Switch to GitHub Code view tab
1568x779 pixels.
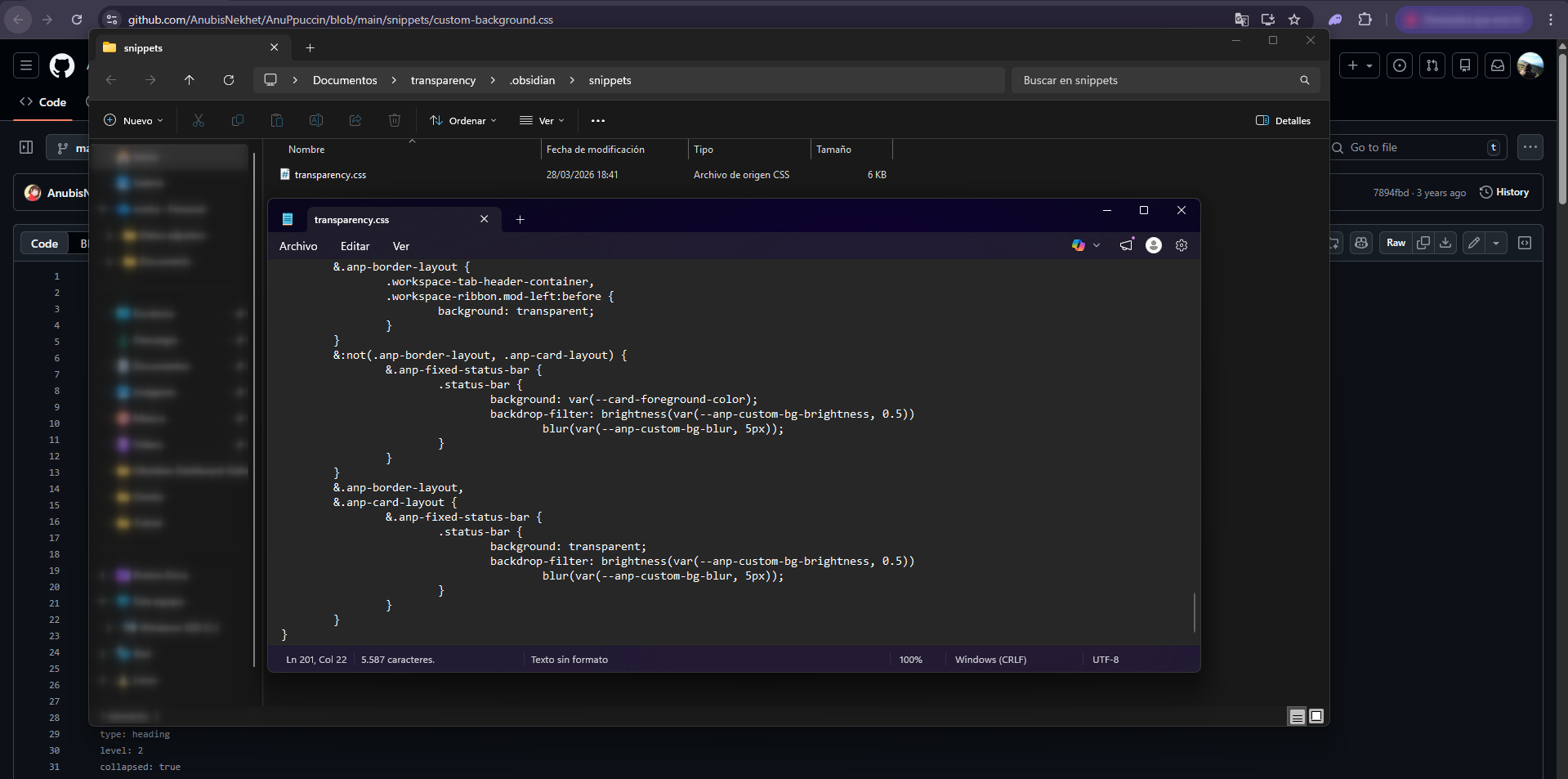(x=44, y=244)
